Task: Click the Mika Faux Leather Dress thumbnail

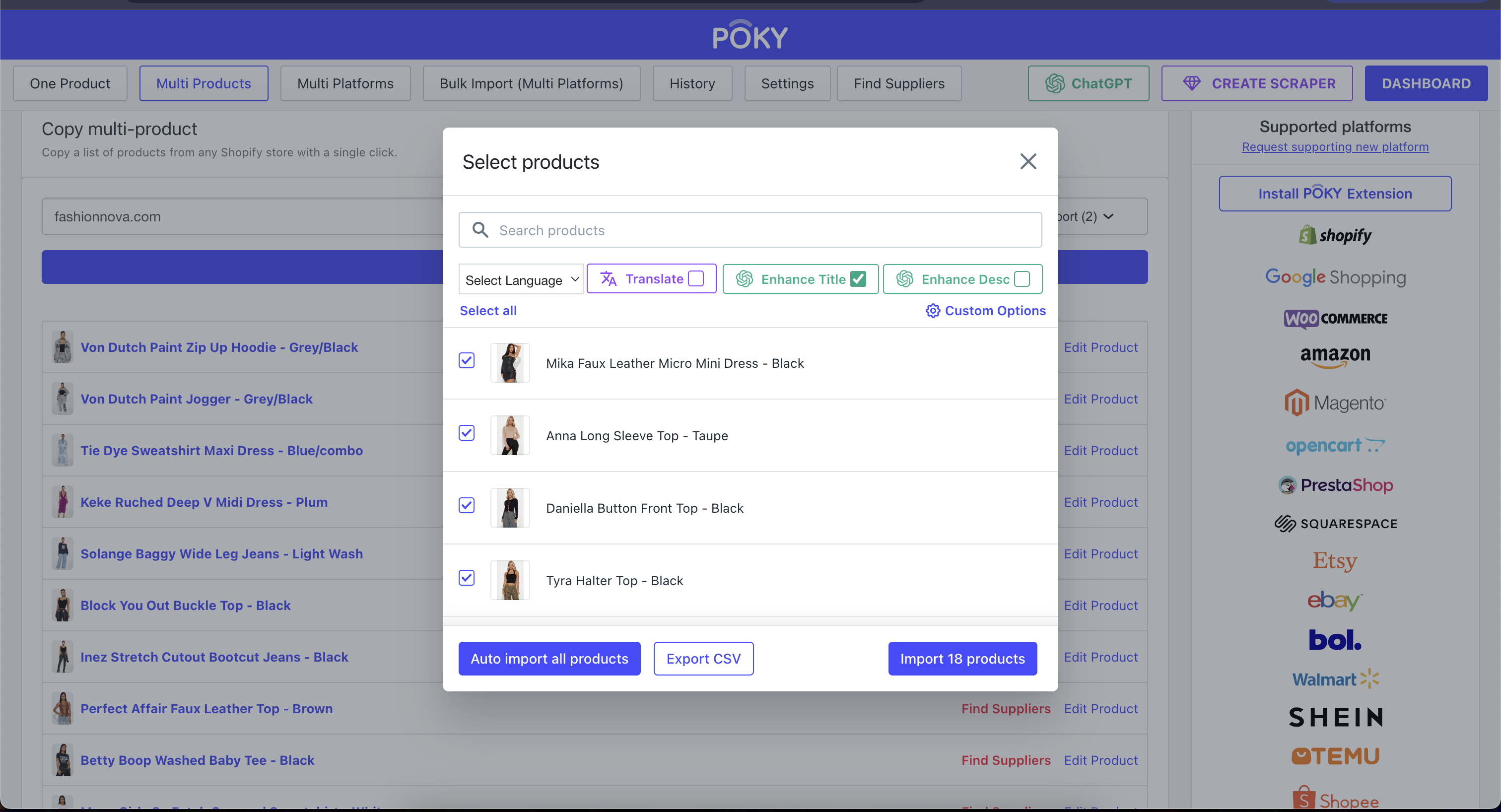Action: (510, 362)
